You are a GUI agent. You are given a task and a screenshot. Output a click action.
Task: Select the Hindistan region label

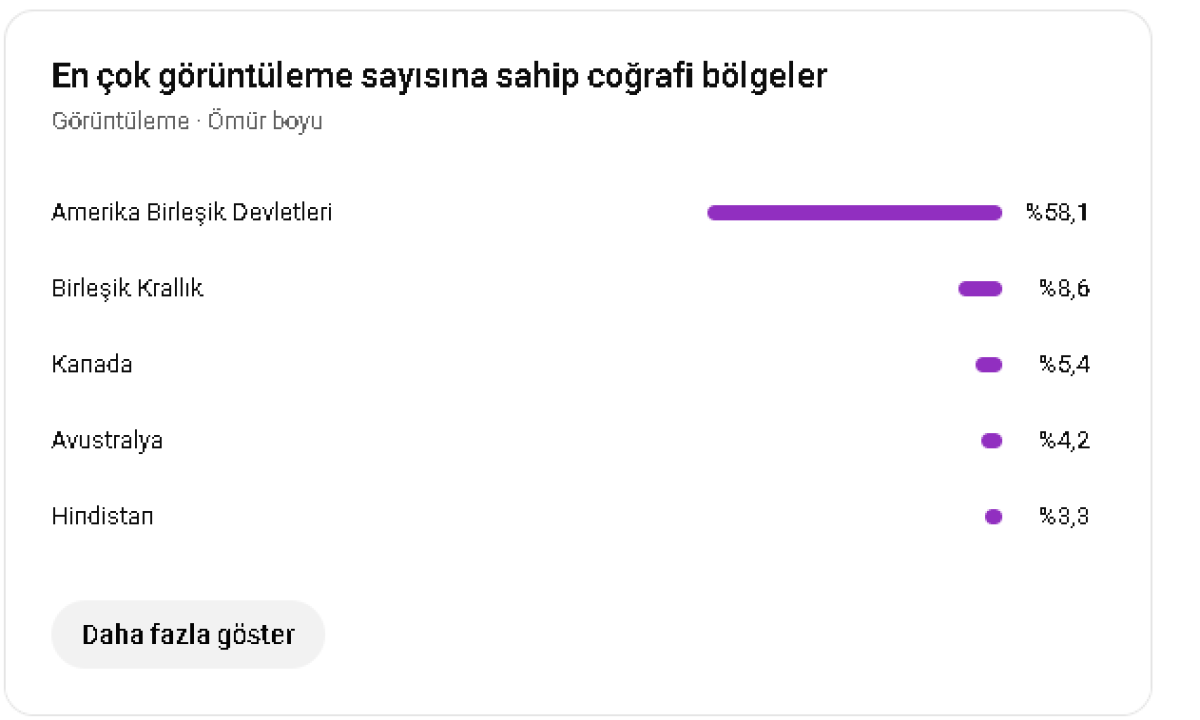(103, 516)
